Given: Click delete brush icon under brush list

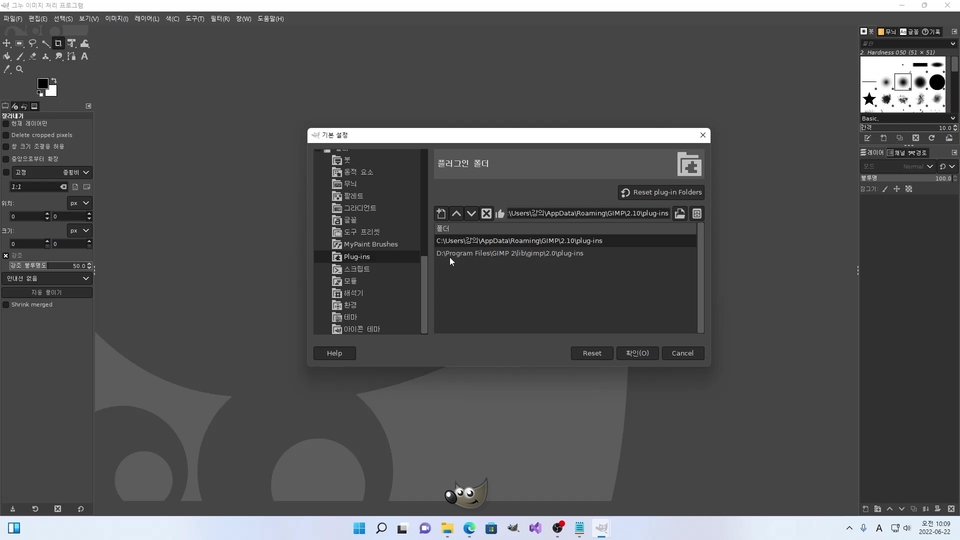Looking at the screenshot, I should (x=915, y=138).
